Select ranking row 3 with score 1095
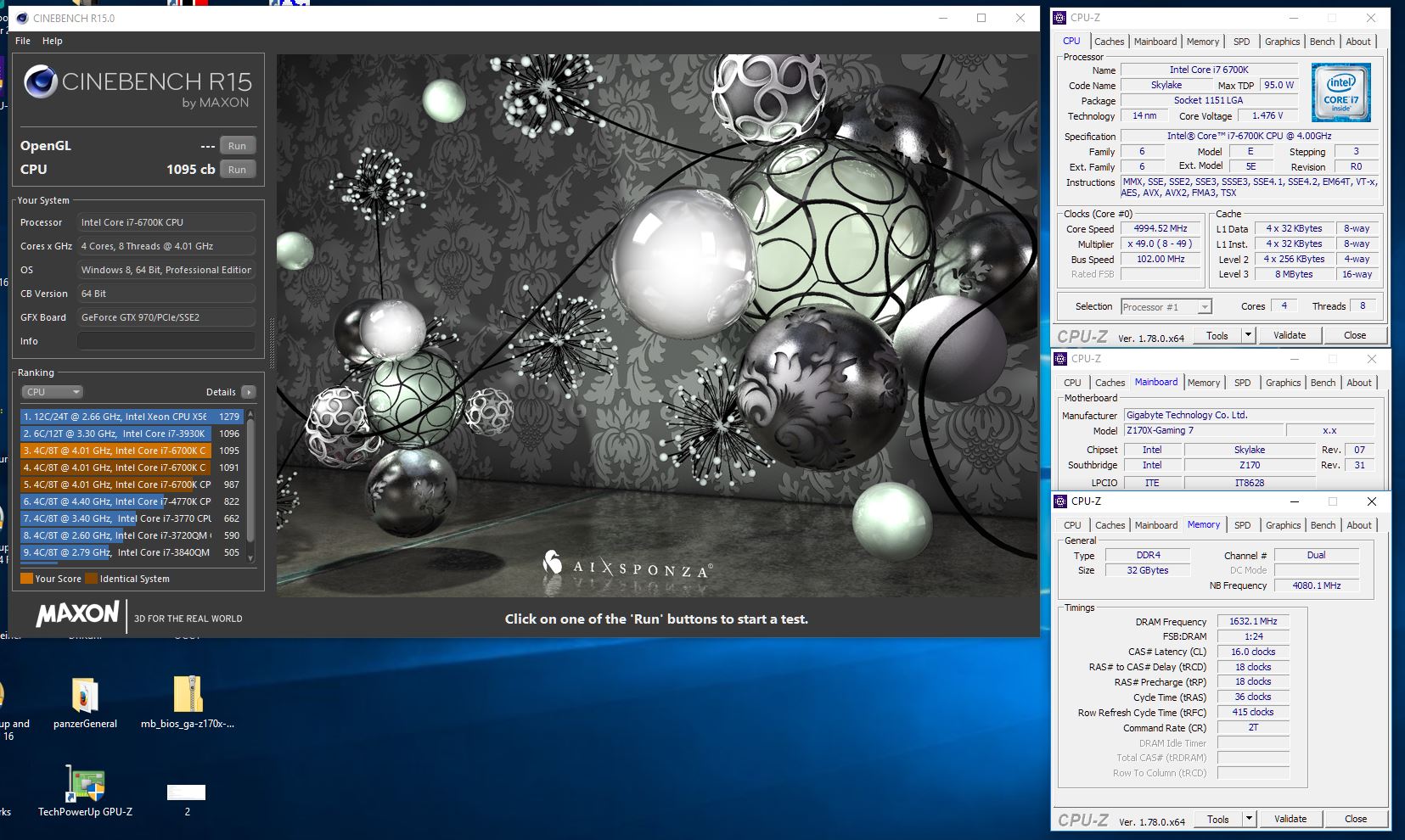The height and width of the screenshot is (840, 1405). tap(132, 451)
